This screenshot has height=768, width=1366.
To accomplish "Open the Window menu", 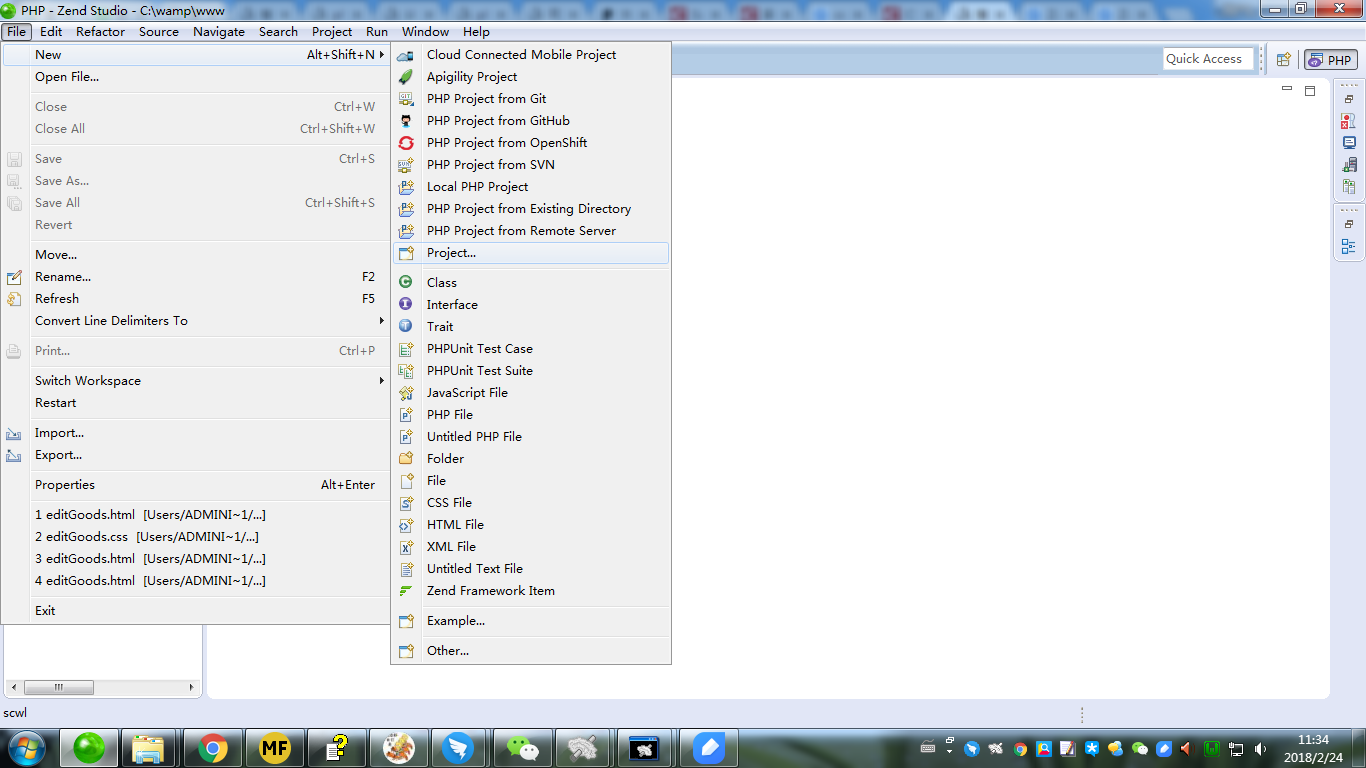I will coord(426,32).
